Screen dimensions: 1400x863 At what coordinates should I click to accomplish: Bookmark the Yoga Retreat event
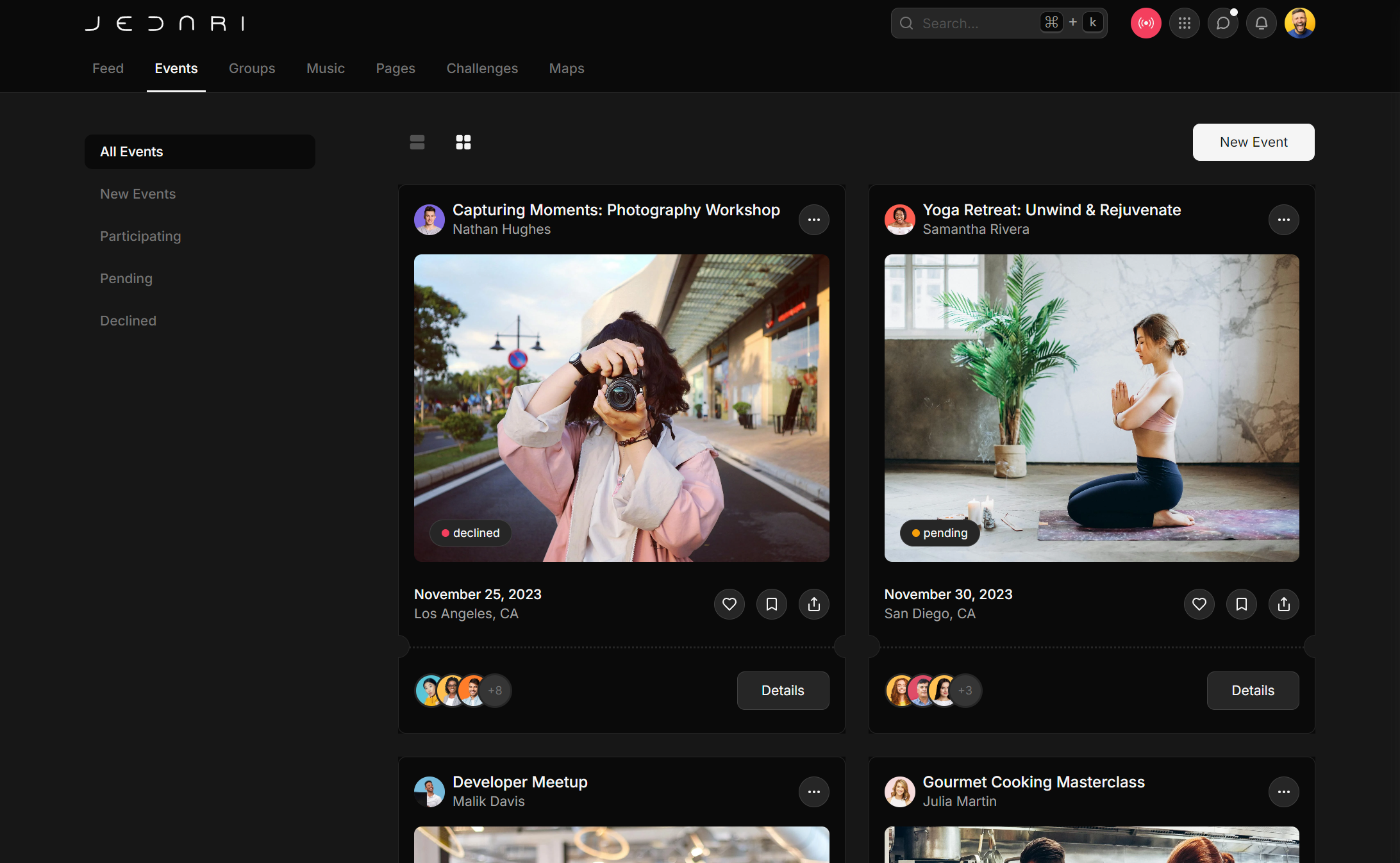tap(1242, 604)
